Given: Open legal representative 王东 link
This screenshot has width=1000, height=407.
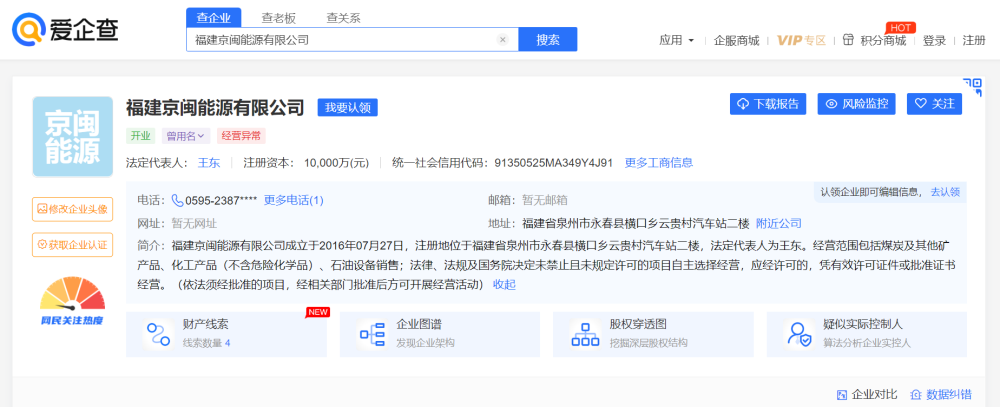Looking at the screenshot, I should 209,163.
